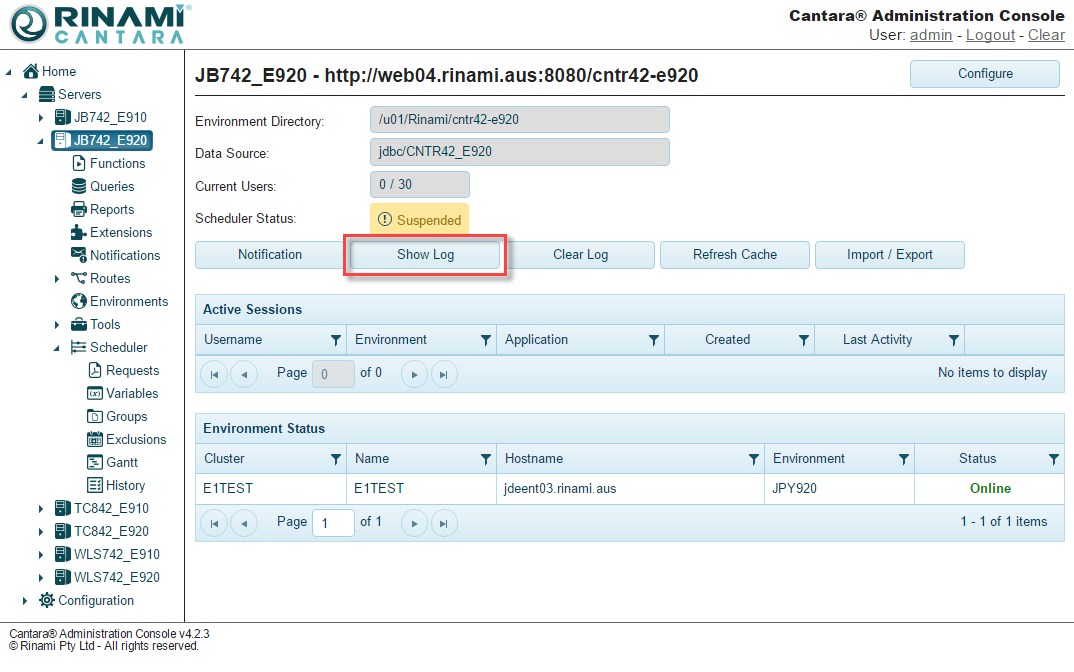This screenshot has height=672, width=1074.
Task: Logout of the admin console
Action: coord(990,34)
